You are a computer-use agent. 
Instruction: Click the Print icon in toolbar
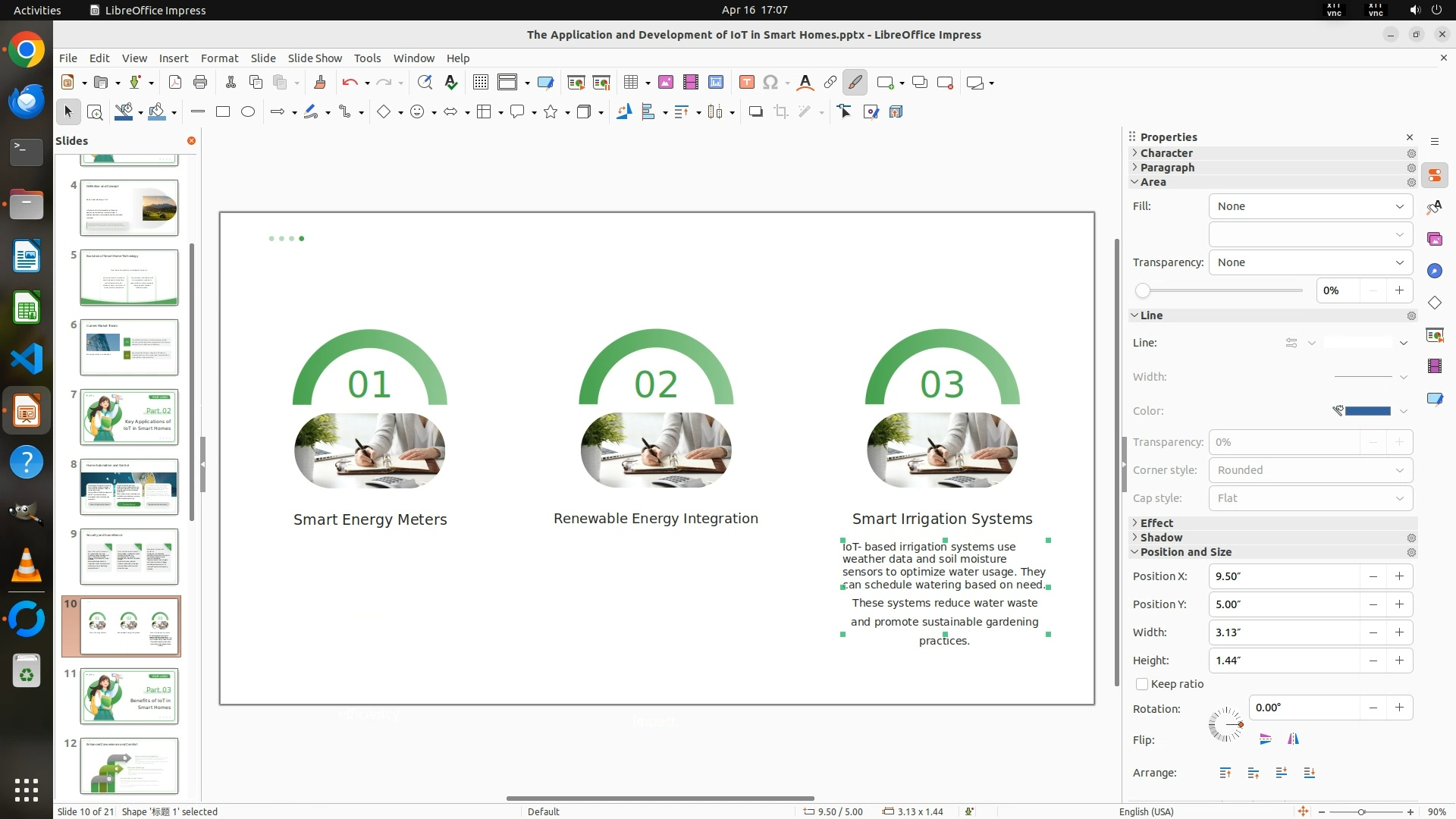tap(200, 83)
